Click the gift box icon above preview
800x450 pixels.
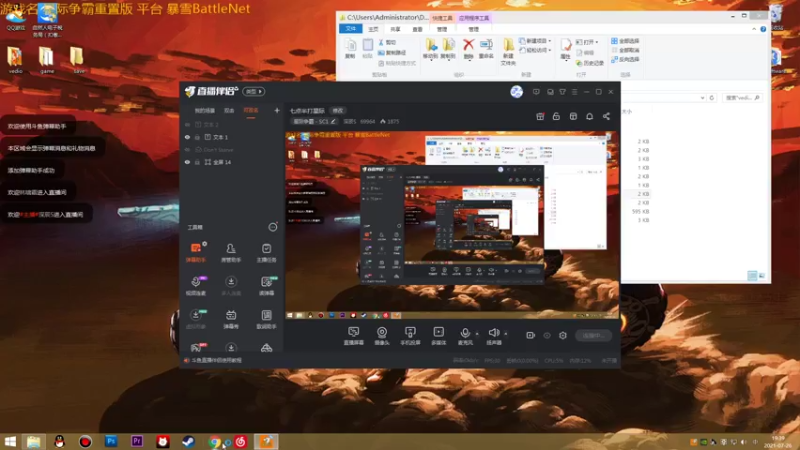[540, 116]
